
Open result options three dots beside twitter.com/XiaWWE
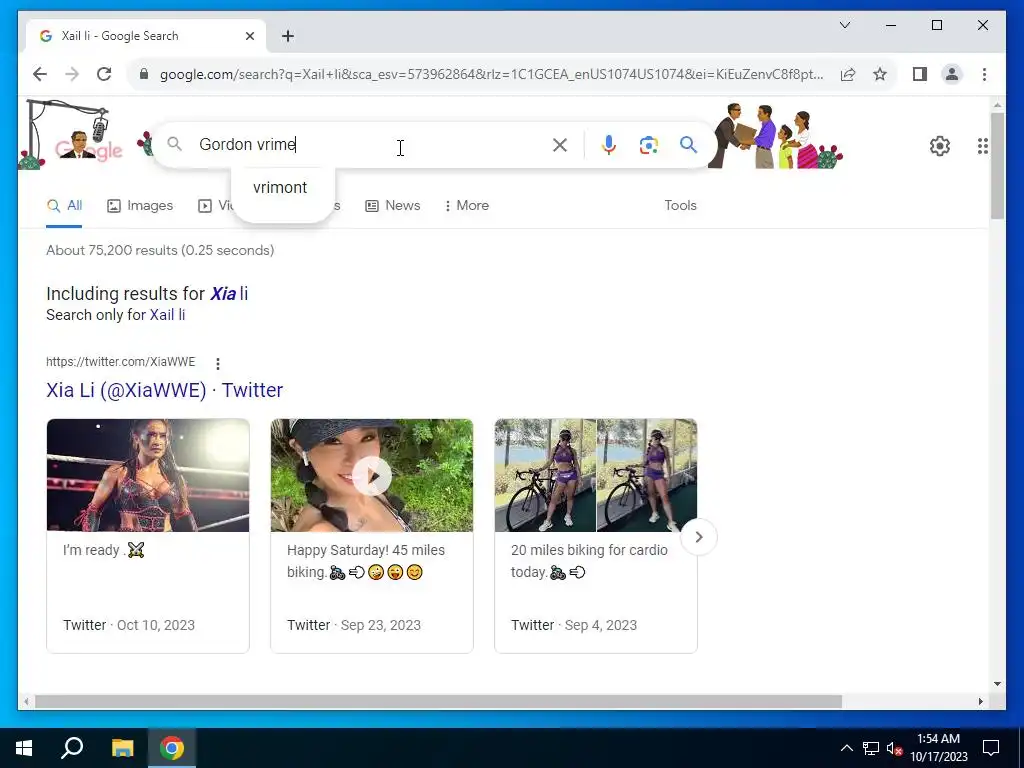pyautogui.click(x=217, y=363)
